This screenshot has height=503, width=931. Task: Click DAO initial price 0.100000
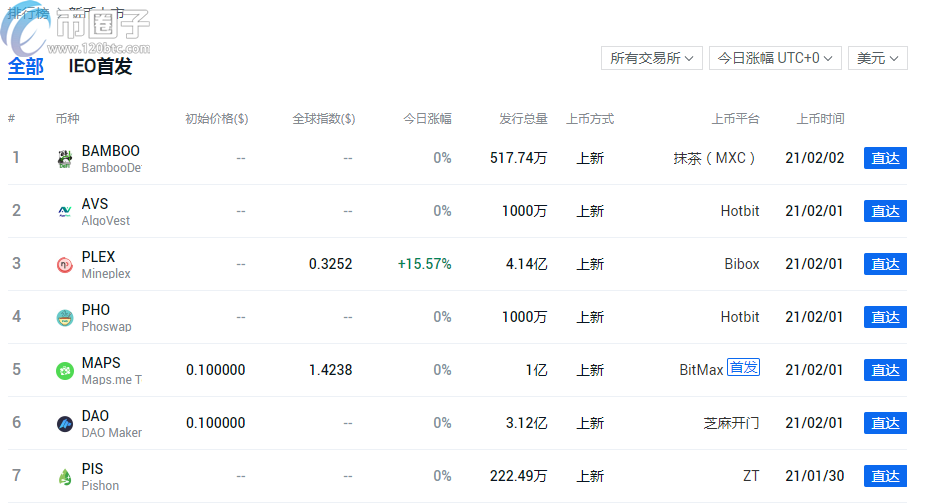216,423
